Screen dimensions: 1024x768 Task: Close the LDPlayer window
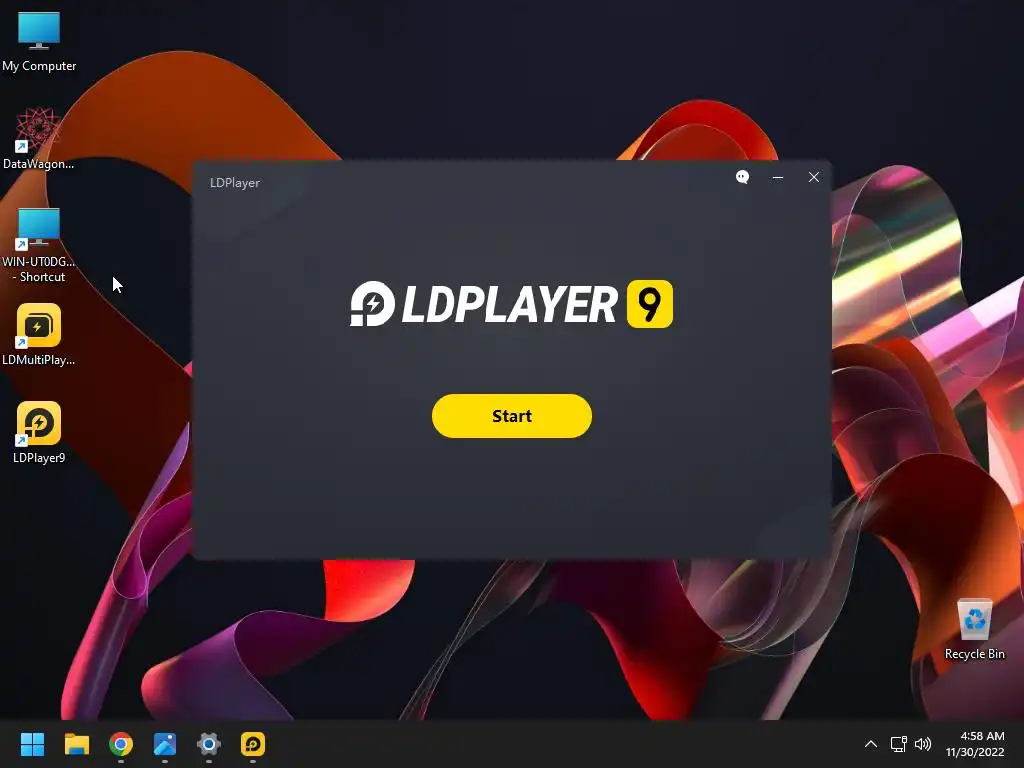(814, 177)
